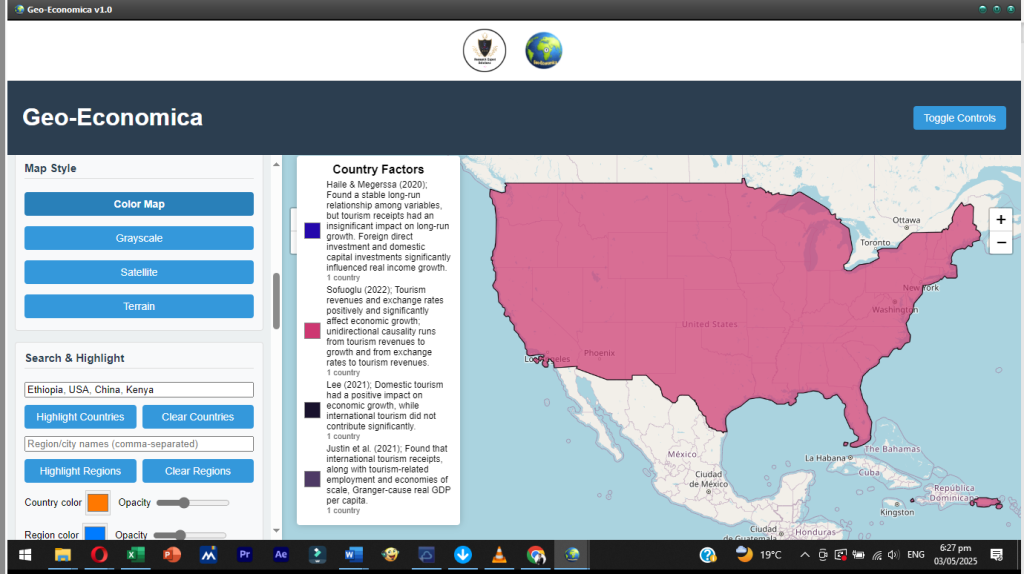Viewport: 1024px width, 574px height.
Task: Switch map style to Satellite
Action: click(139, 272)
